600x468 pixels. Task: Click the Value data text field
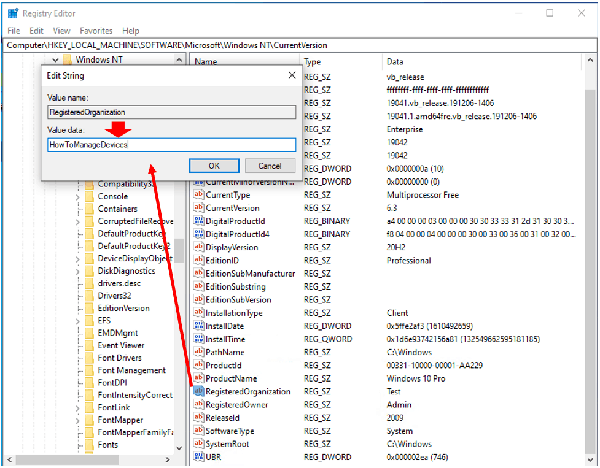170,145
